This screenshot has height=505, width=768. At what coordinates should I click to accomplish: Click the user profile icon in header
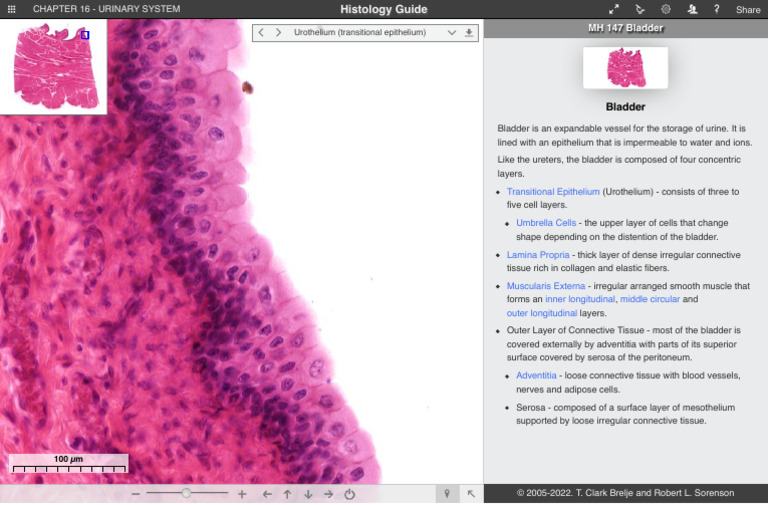[692, 9]
